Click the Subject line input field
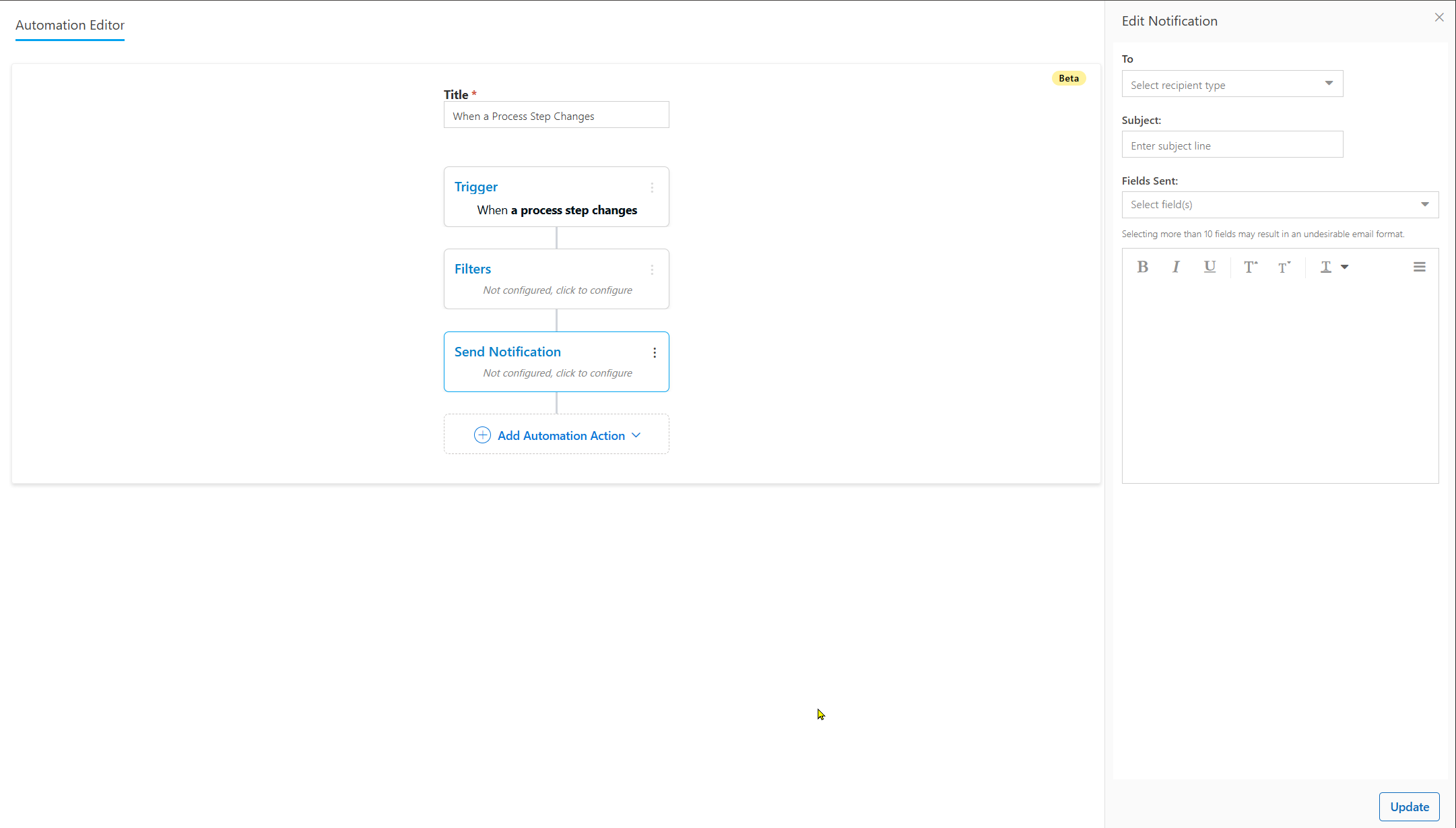 [1232, 145]
